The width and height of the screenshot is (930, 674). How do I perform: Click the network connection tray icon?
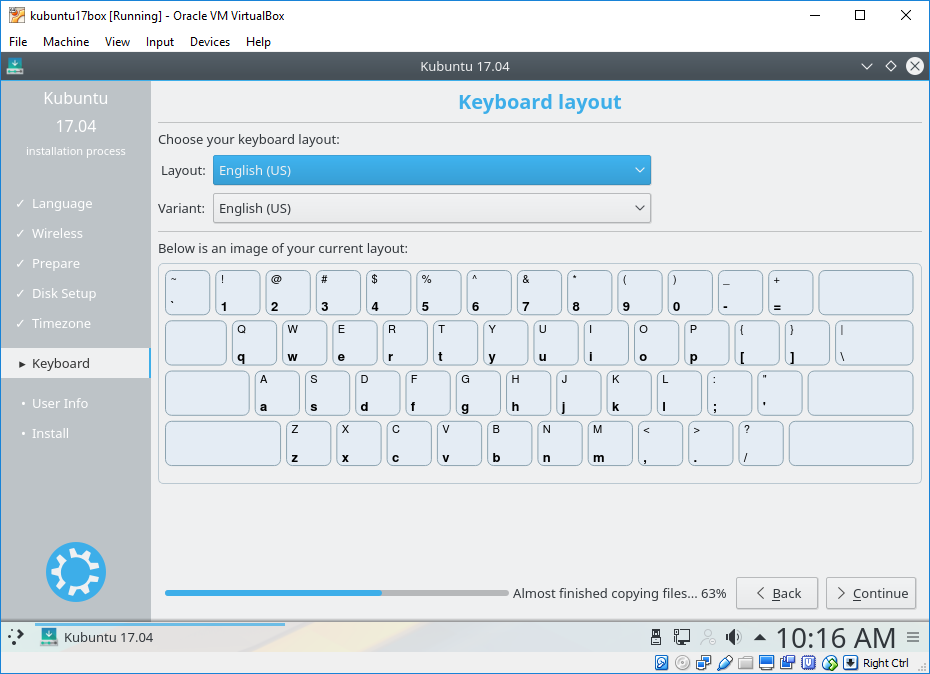(x=681, y=637)
